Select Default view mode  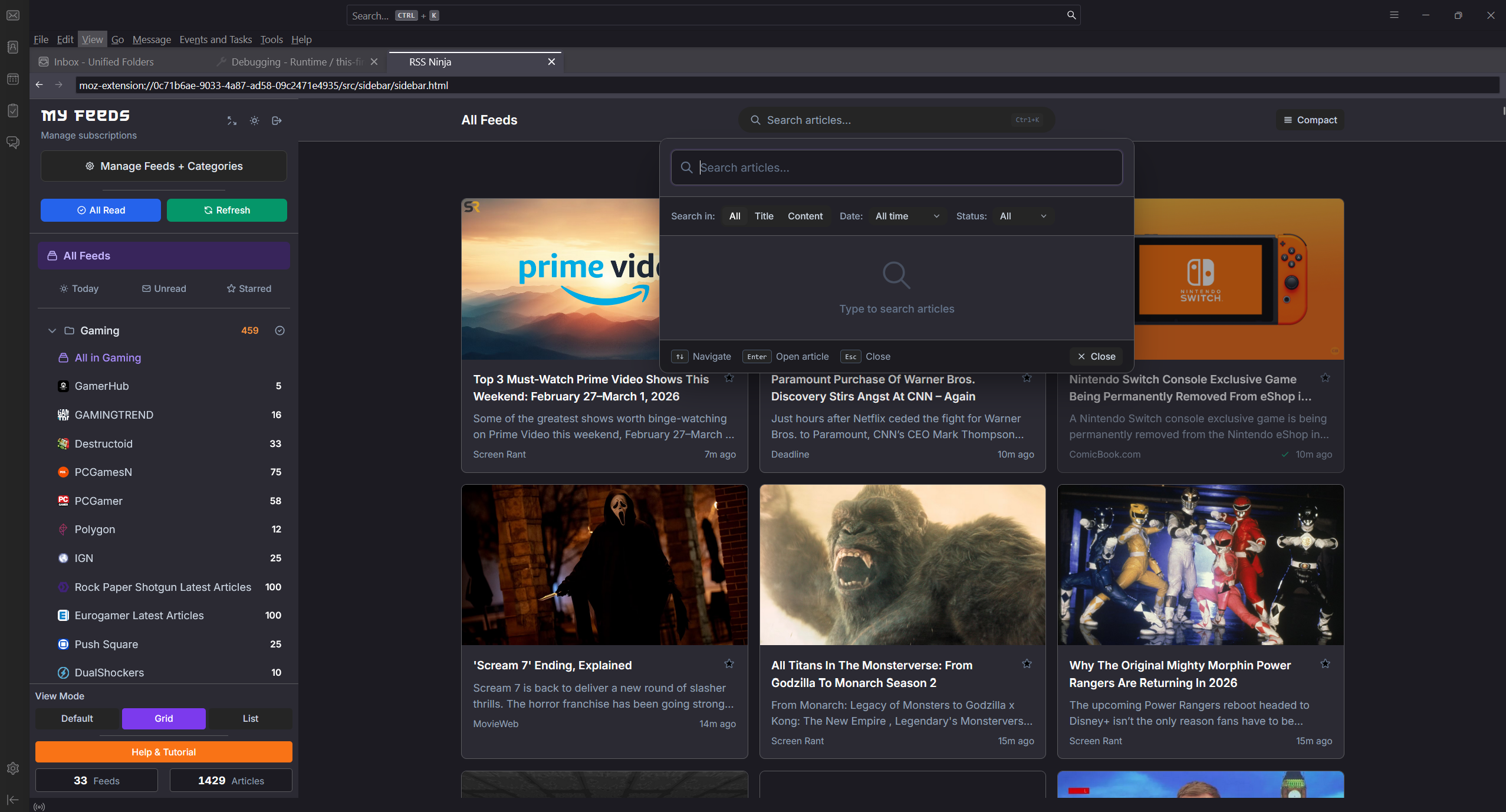(77, 718)
